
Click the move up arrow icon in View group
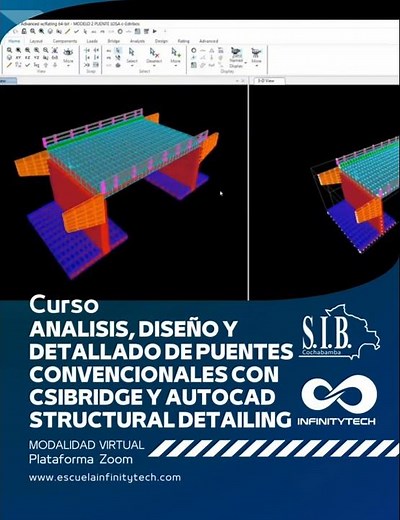pos(45,65)
